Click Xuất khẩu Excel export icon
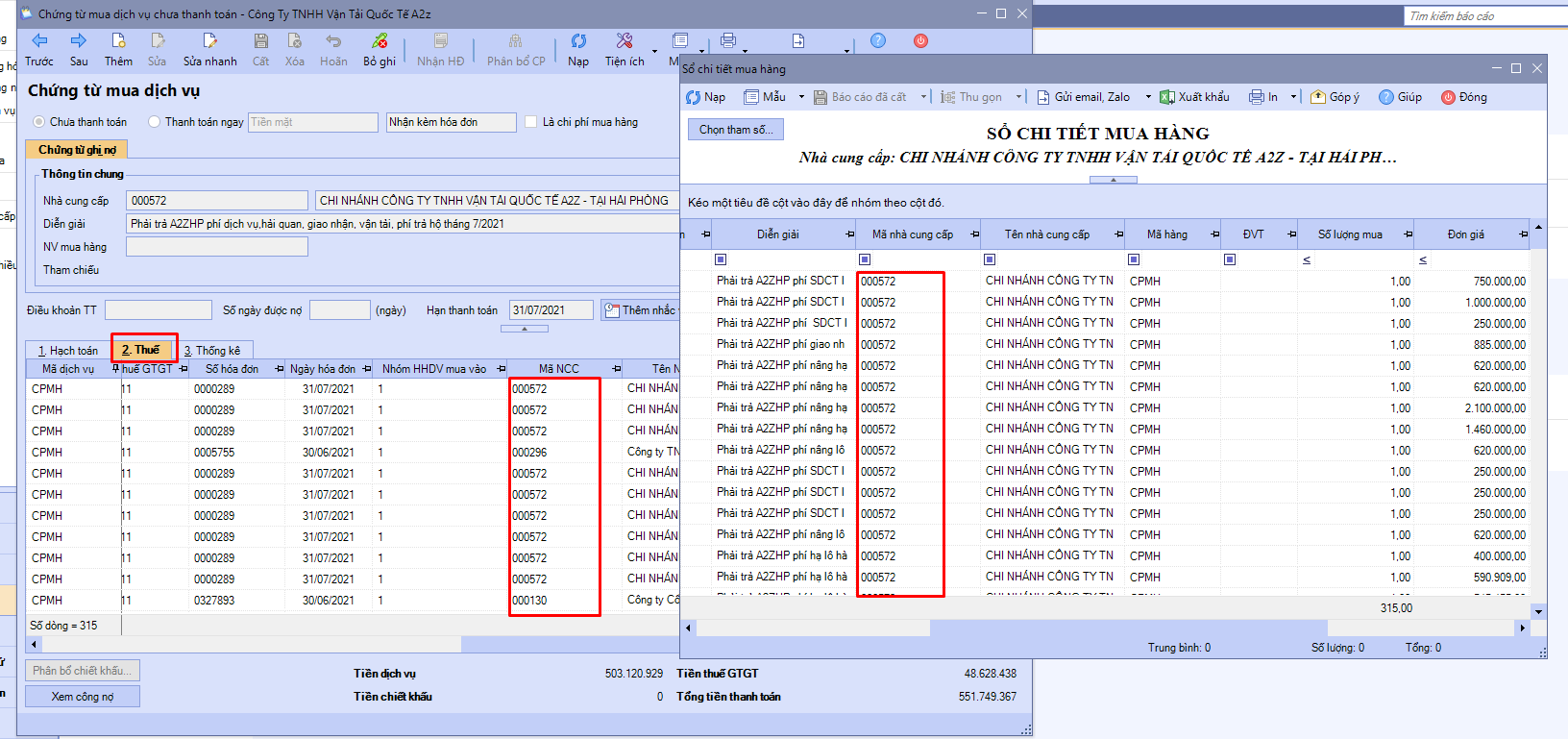 click(1167, 97)
